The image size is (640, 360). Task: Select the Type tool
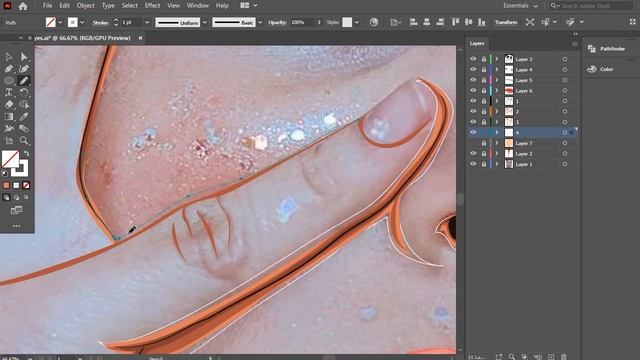tap(9, 93)
